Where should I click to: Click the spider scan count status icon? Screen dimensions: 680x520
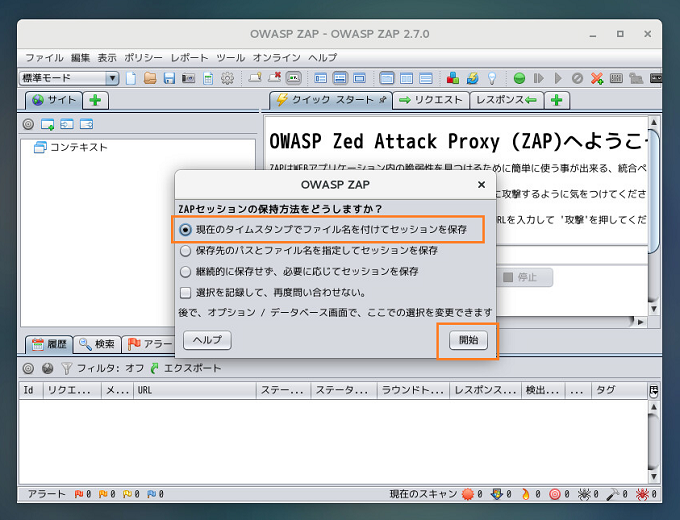585,494
